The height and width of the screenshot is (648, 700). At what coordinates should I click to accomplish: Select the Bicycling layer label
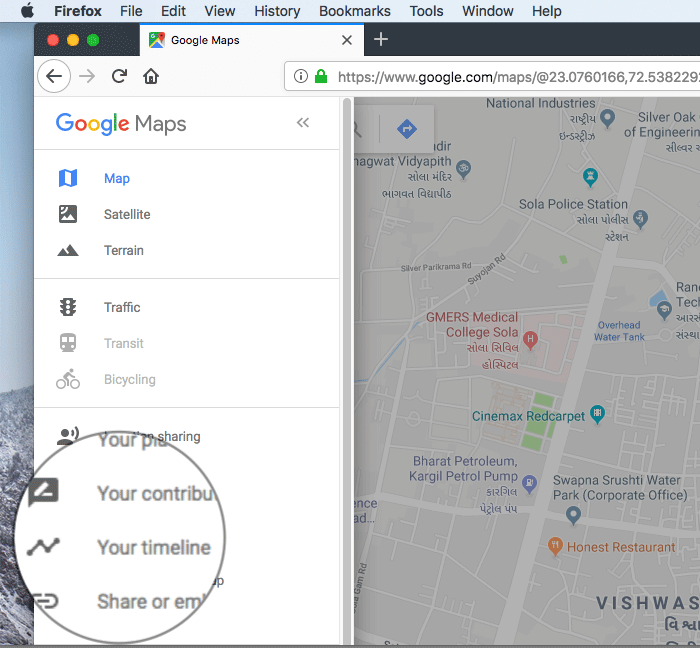coord(129,379)
